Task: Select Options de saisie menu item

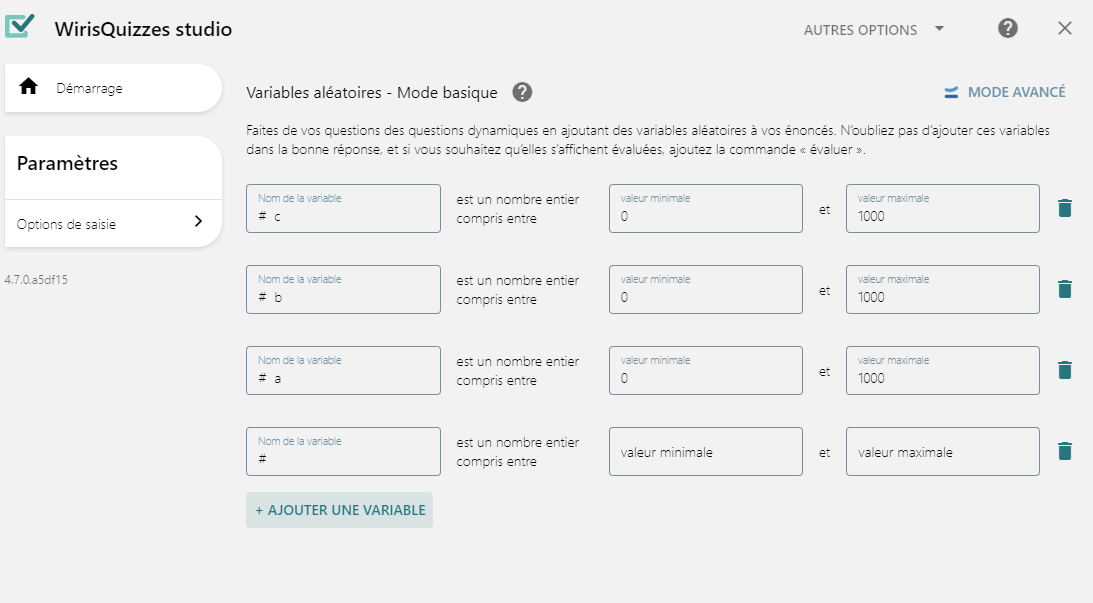Action: (113, 223)
